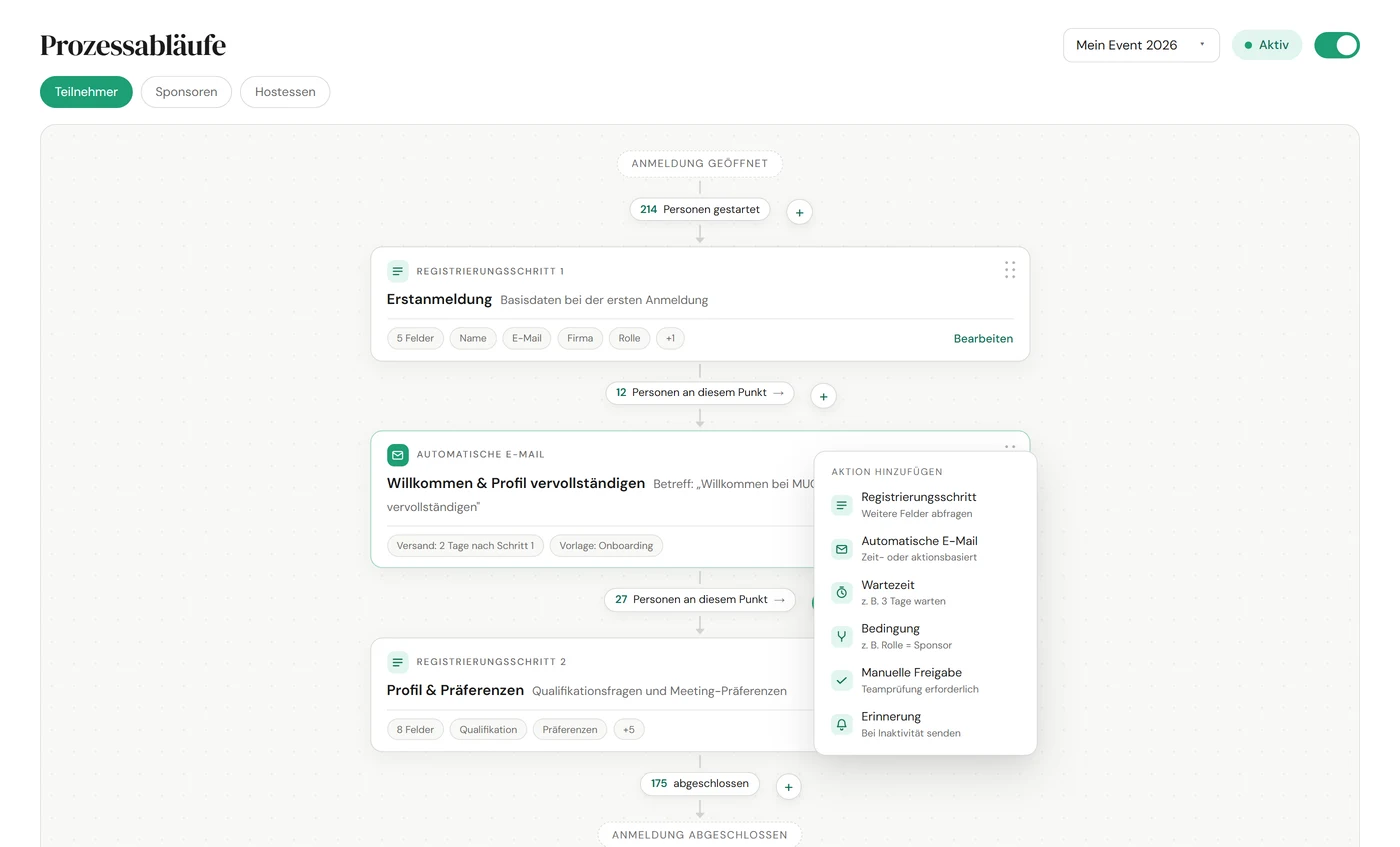Click the envelope icon in action menu

click(841, 549)
